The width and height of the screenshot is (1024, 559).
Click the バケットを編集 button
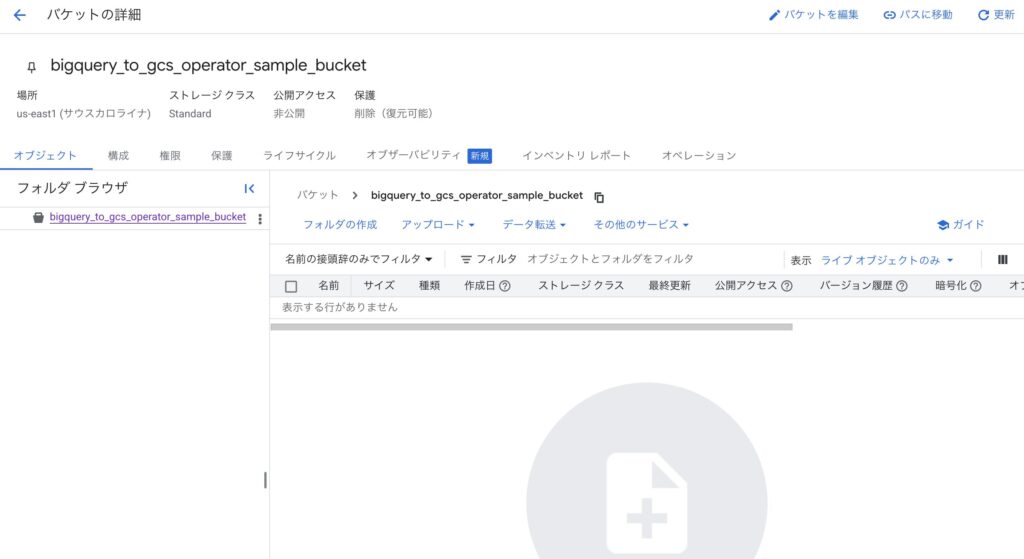(813, 15)
